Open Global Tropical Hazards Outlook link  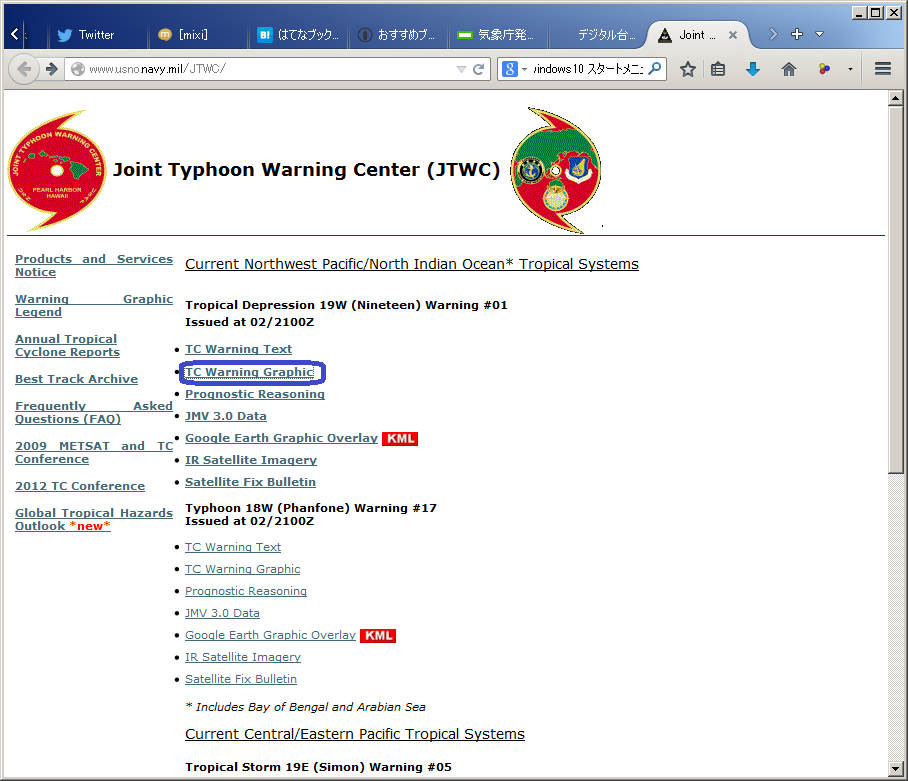(94, 520)
